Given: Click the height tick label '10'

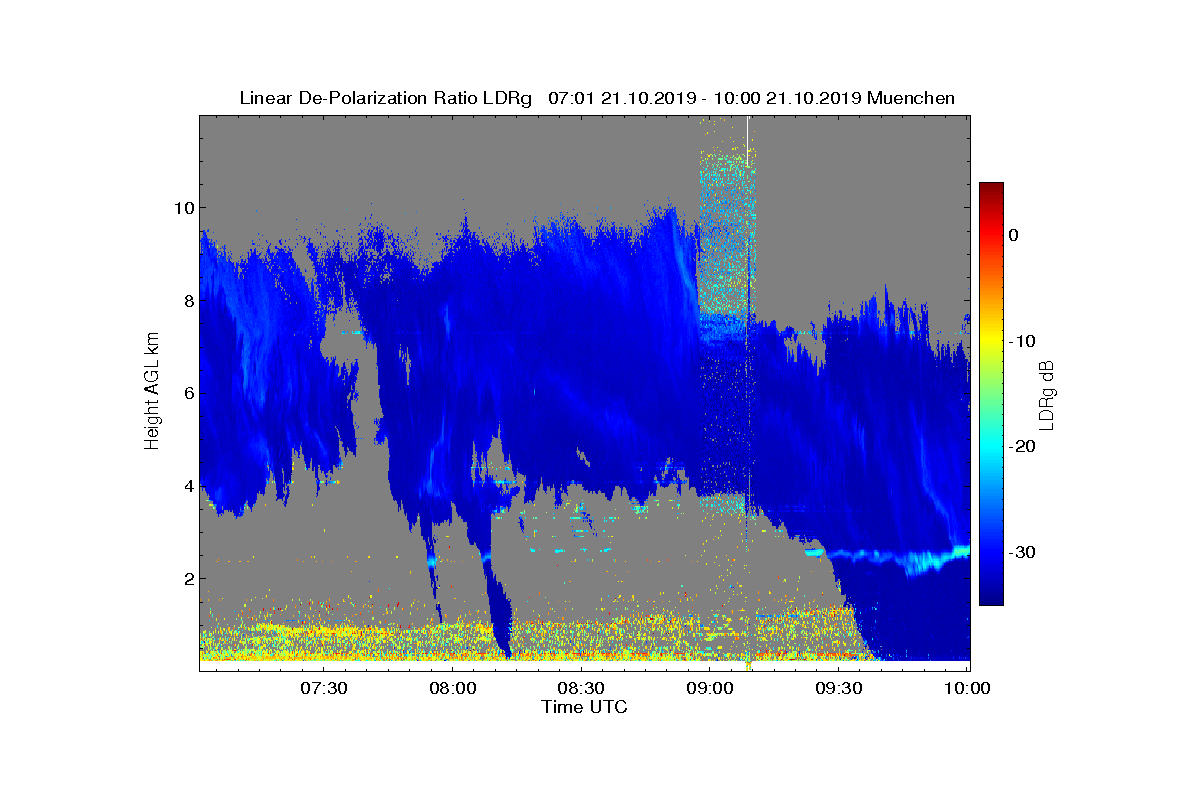Looking at the screenshot, I should [x=183, y=208].
